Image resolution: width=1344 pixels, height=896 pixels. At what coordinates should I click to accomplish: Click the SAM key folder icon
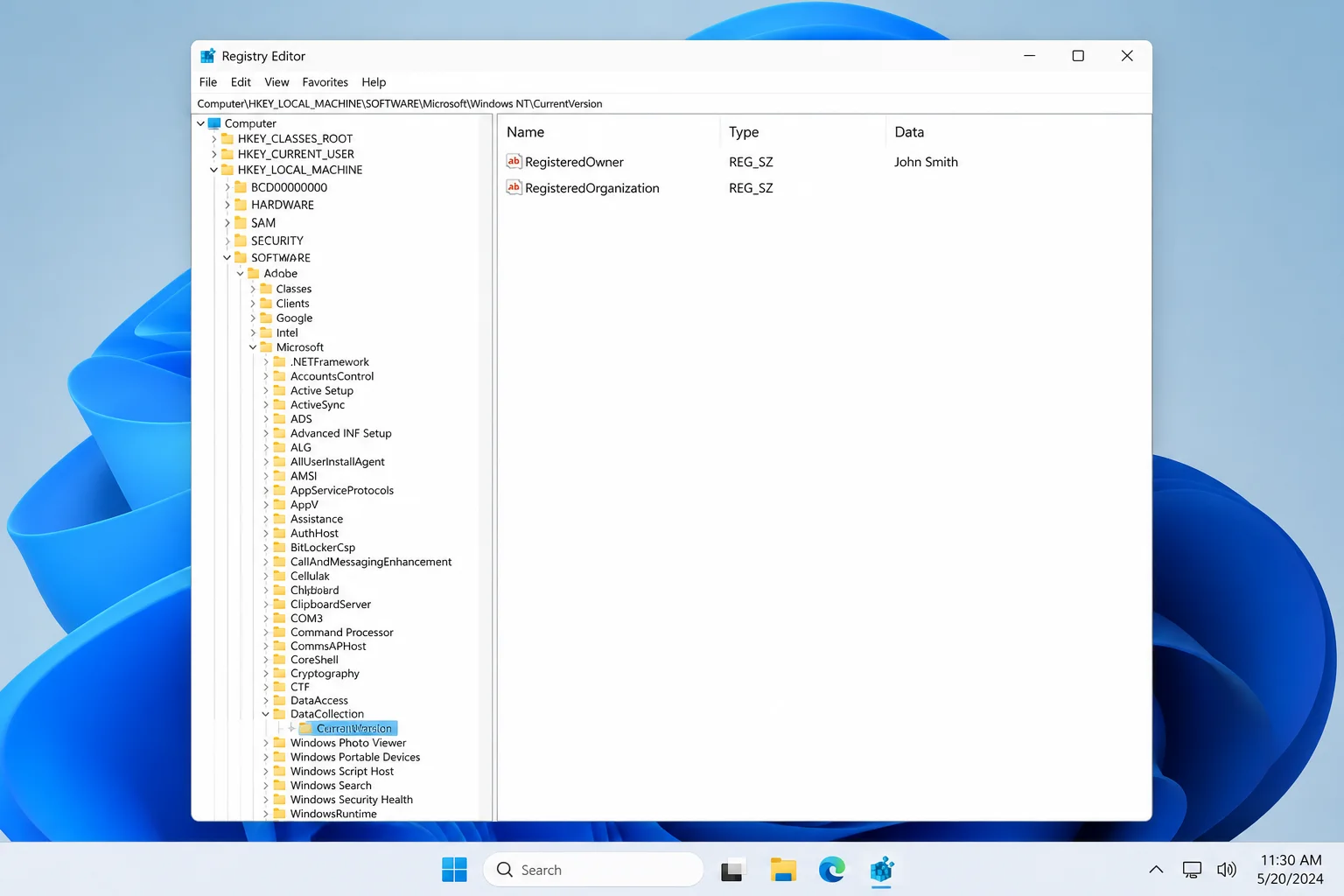pyautogui.click(x=241, y=223)
